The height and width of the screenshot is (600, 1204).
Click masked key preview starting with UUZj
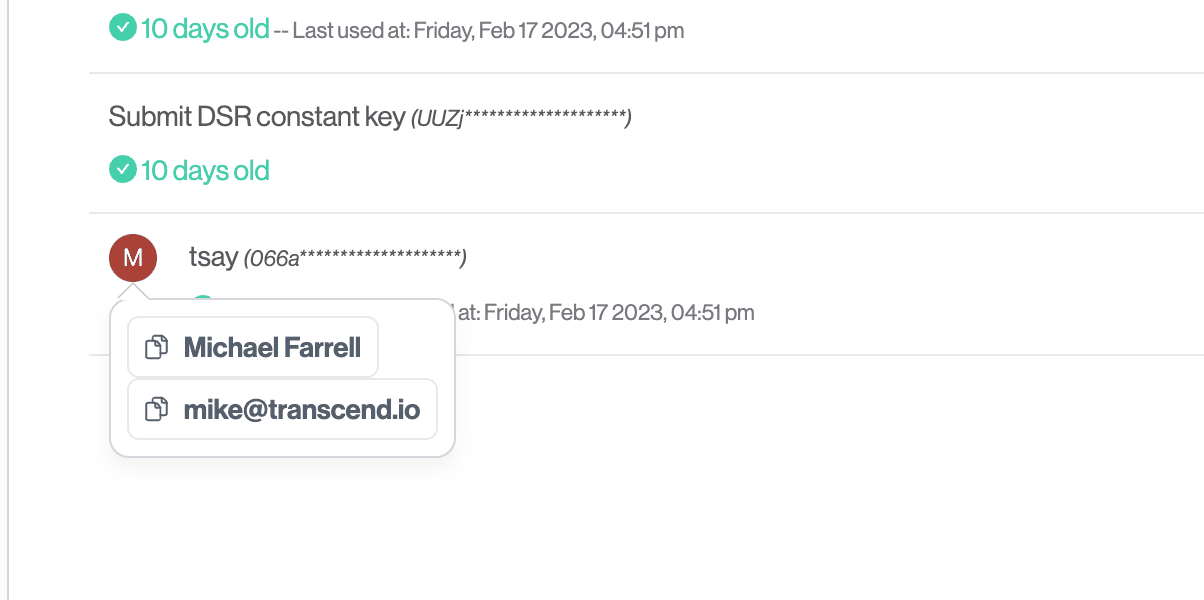tap(521, 118)
